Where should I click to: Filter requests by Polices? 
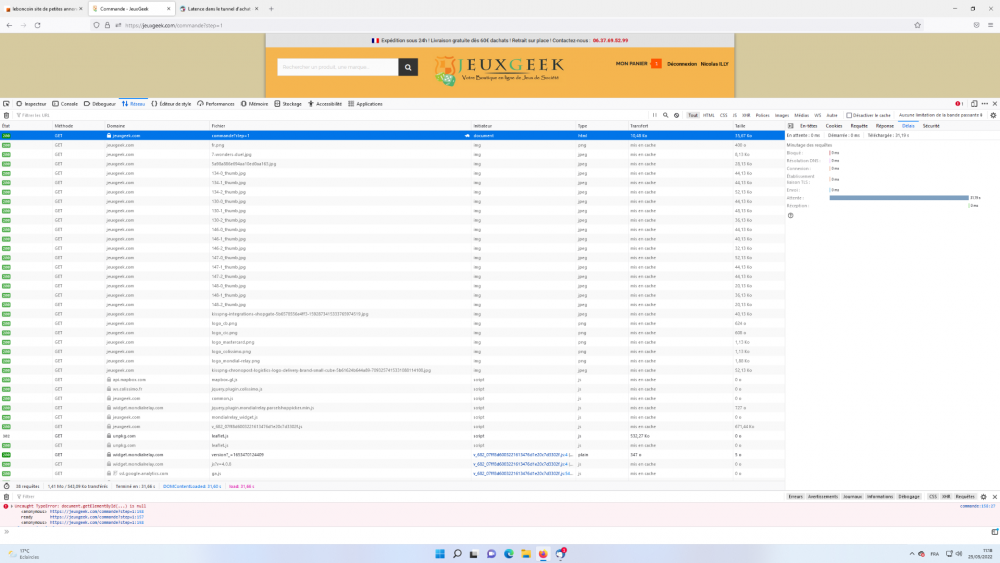pos(762,115)
